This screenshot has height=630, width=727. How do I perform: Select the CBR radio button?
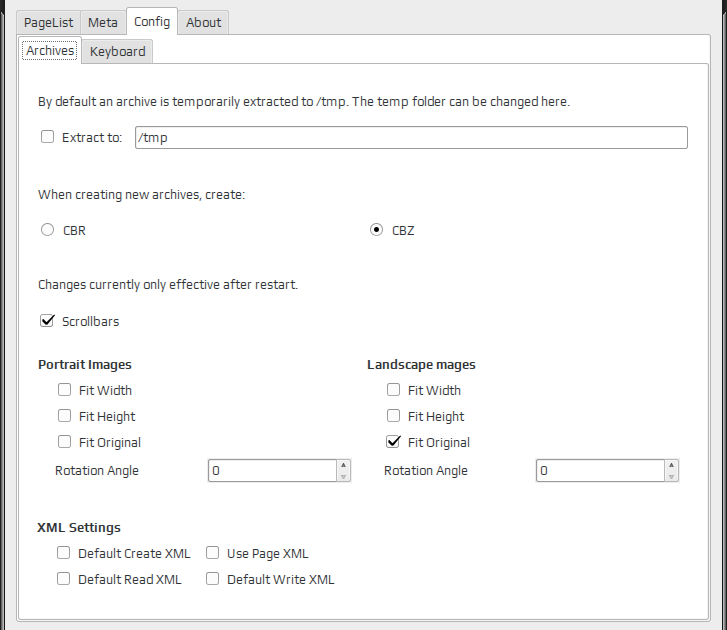[47, 230]
